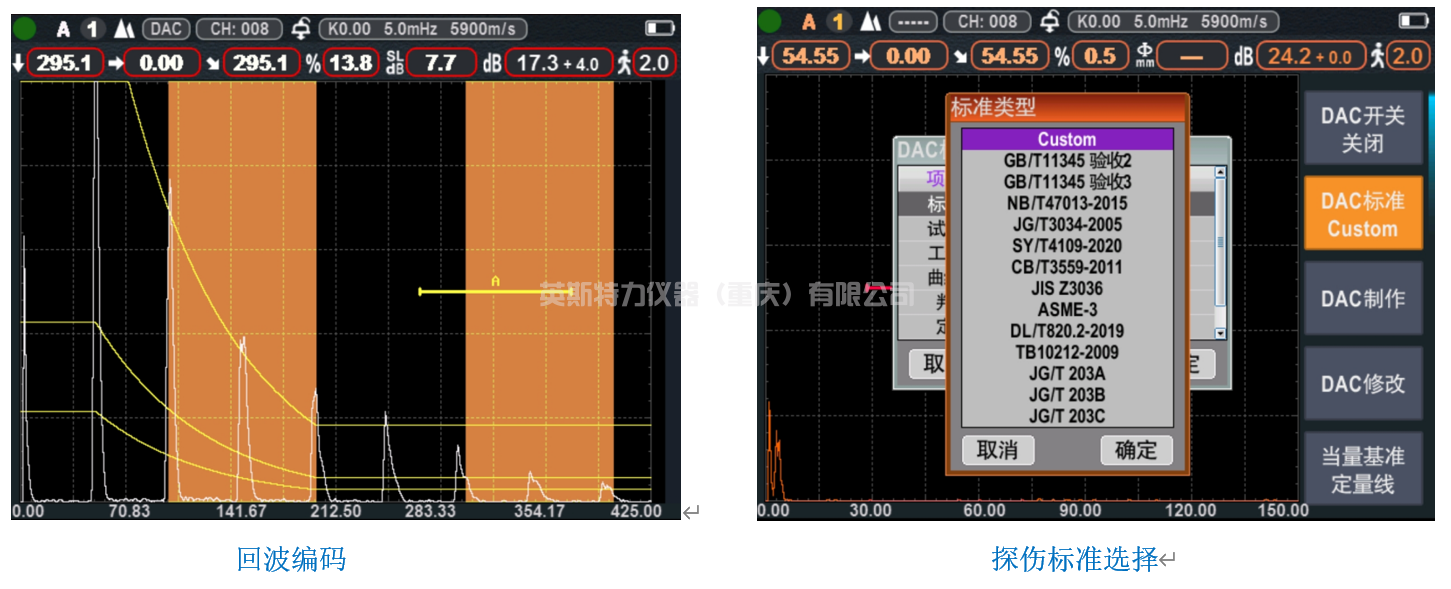The width and height of the screenshot is (1451, 589).
Task: Choose ASME-3 in the standard type list
Action: tap(1067, 309)
